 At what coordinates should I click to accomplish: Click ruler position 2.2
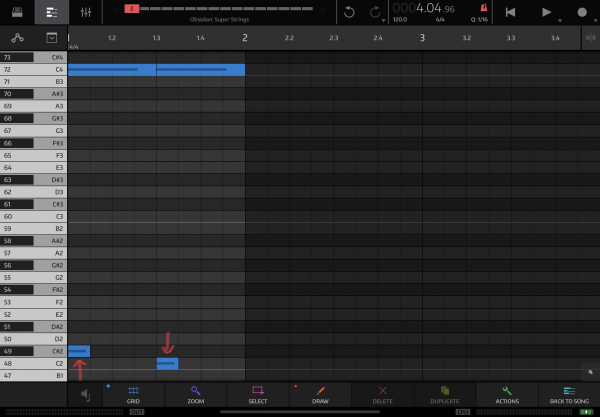pyautogui.click(x=289, y=38)
